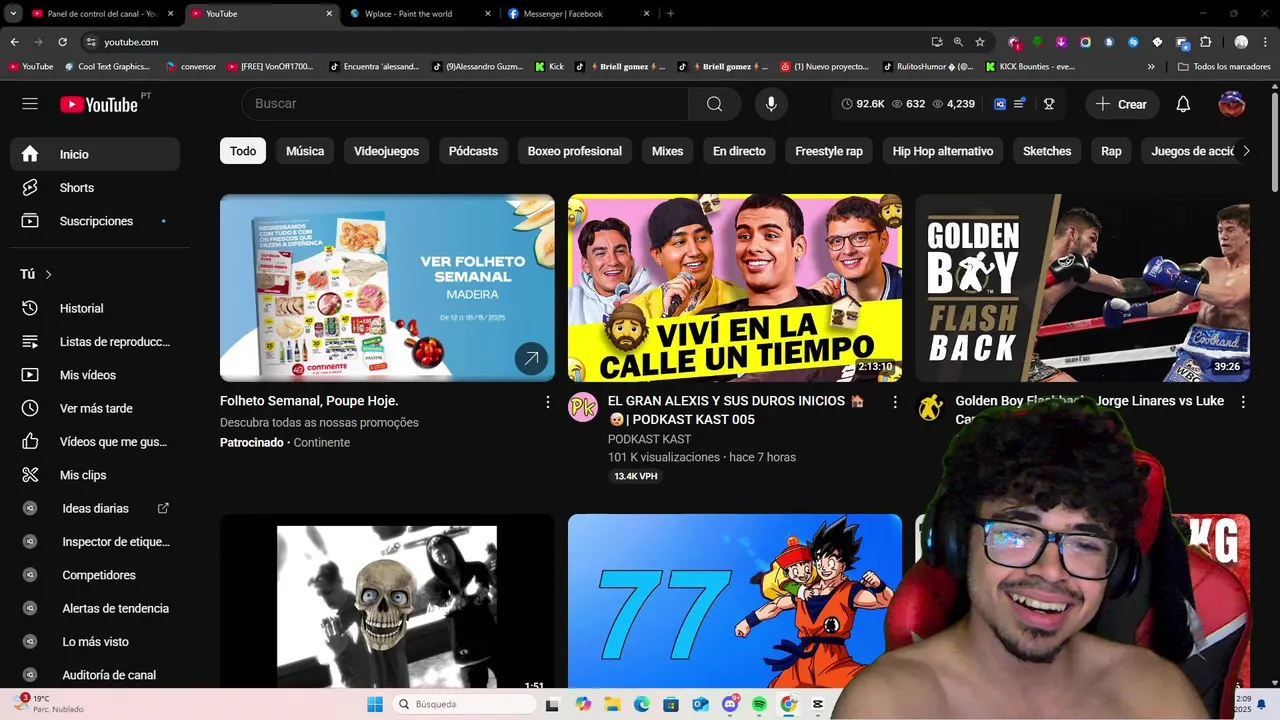The image size is (1280, 720).
Task: Open options menu for El Gran Alexis video
Action: coord(895,402)
